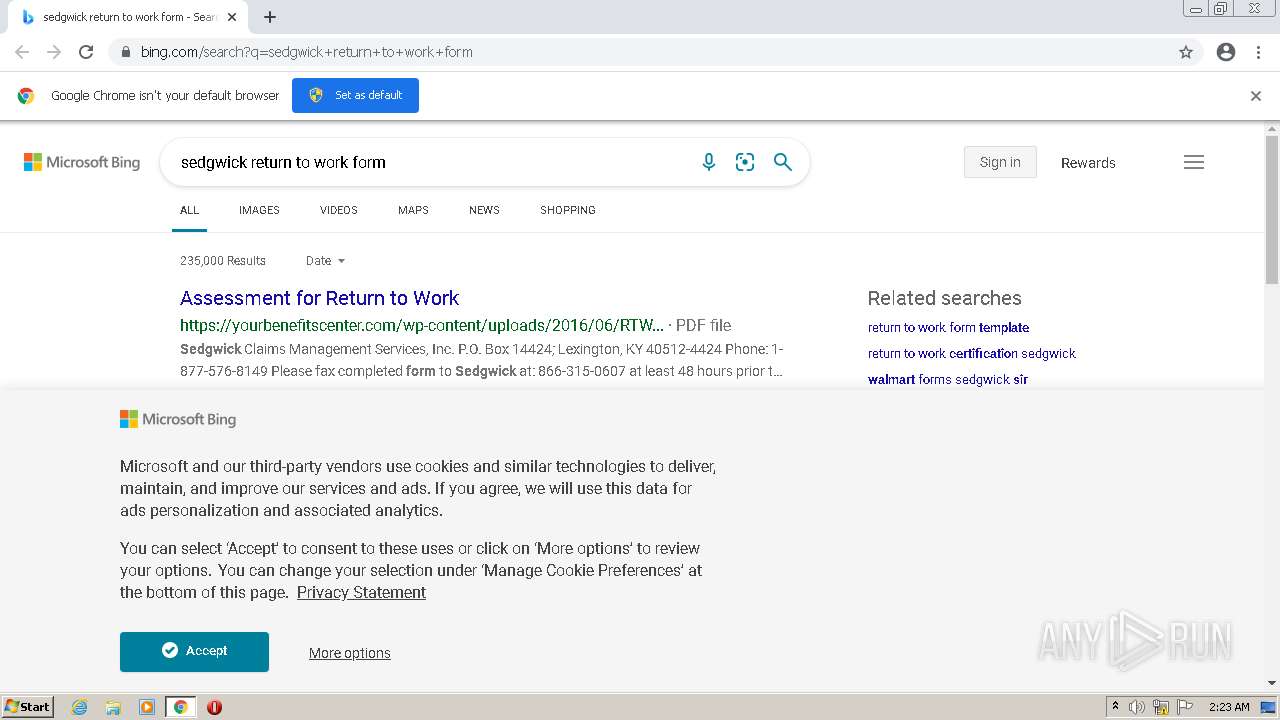This screenshot has height=720, width=1280.
Task: Switch to the NEWS tab
Action: (x=484, y=210)
